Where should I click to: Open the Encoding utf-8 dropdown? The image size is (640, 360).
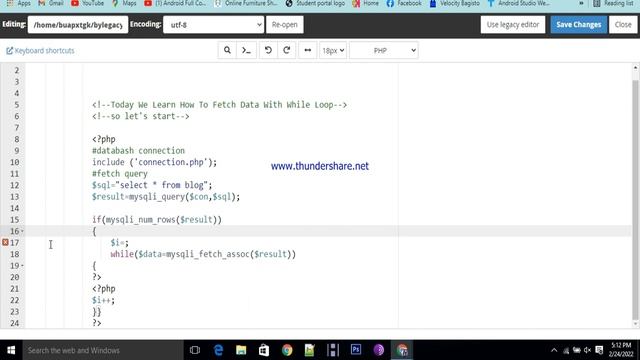tap(213, 24)
